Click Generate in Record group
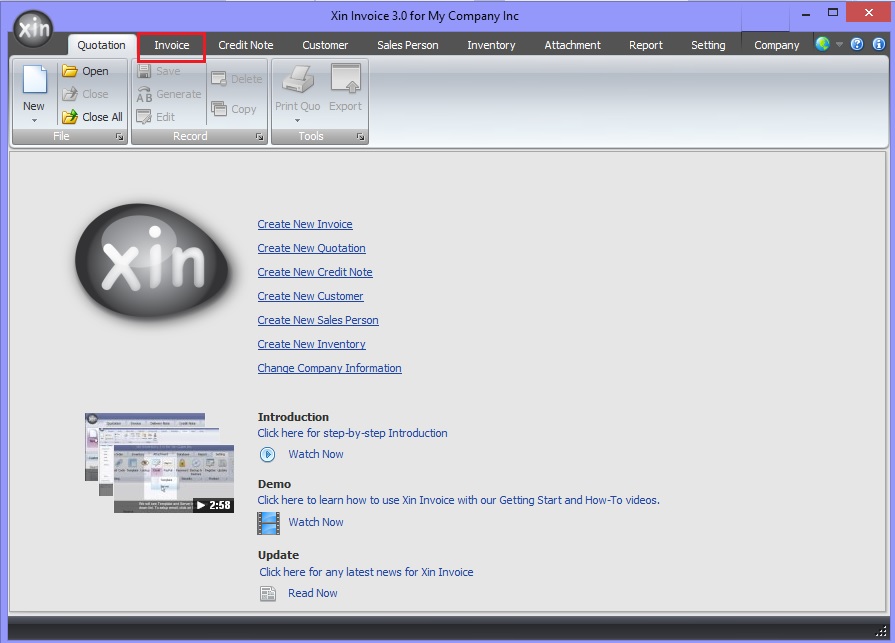The height and width of the screenshot is (643, 895). (169, 94)
